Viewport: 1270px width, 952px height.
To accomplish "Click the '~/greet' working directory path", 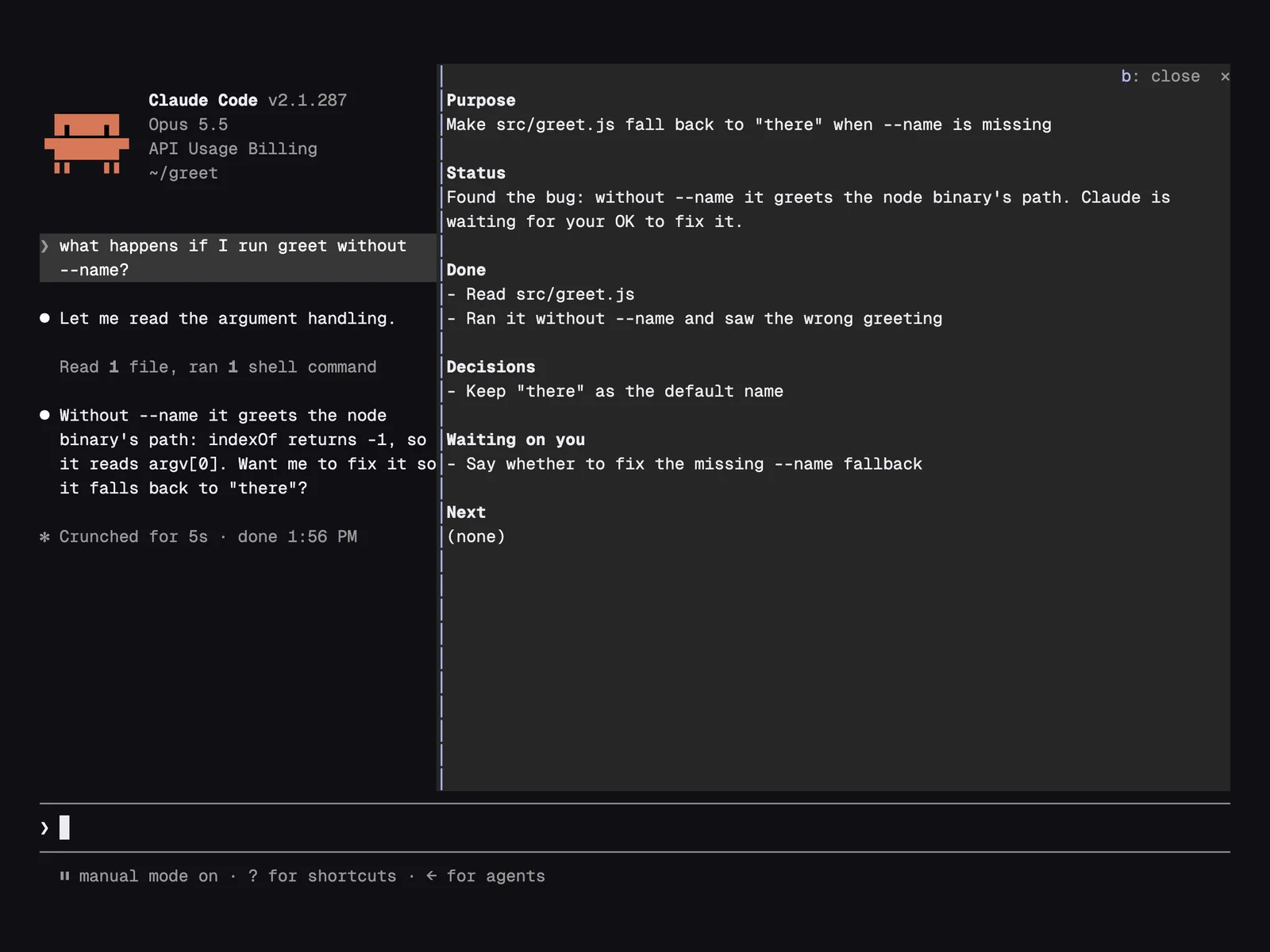I will point(183,173).
